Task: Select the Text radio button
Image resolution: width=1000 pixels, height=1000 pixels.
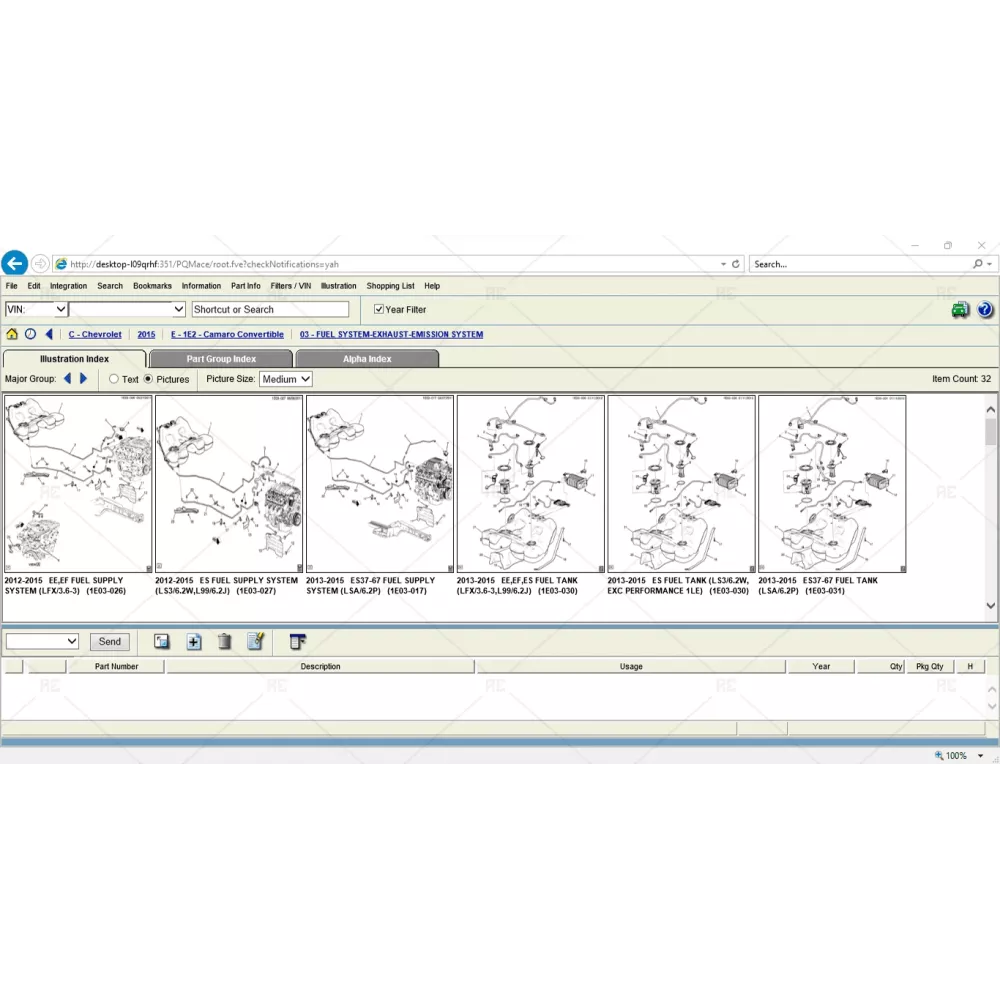Action: [114, 379]
